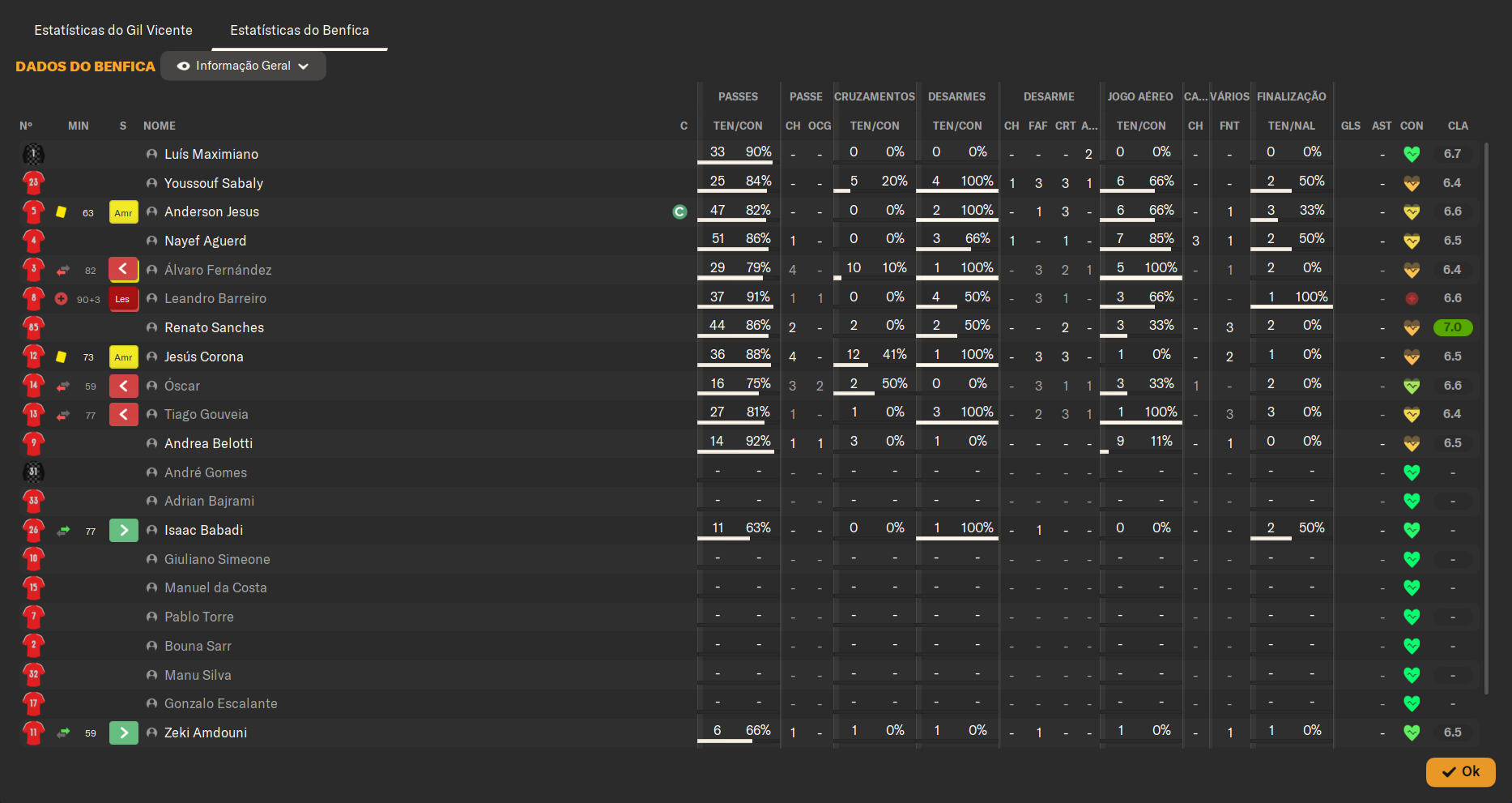
Task: Click Andrea Belotti's 11% aerial duel value
Action: (x=1161, y=442)
